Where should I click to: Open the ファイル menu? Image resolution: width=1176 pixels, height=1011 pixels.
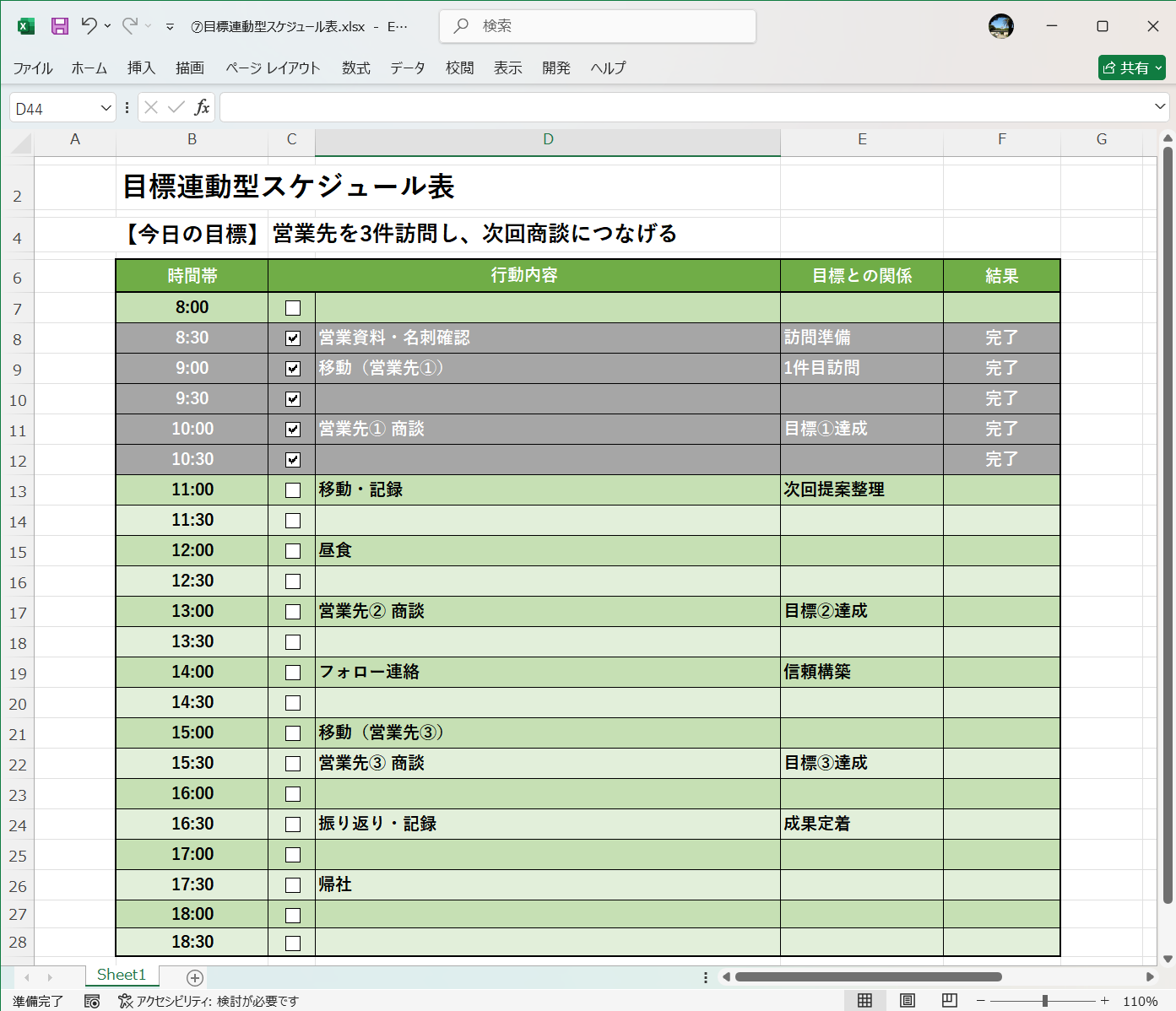[x=33, y=68]
